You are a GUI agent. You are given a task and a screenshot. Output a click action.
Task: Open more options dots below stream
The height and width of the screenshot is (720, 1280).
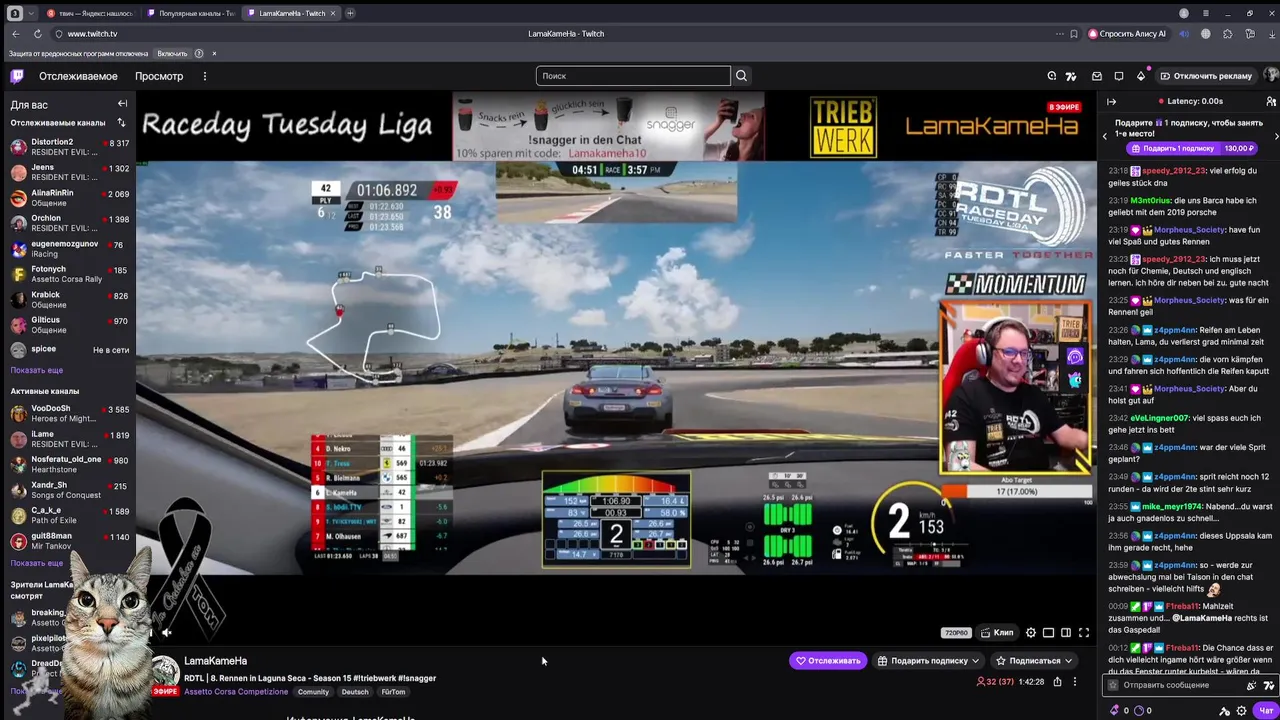click(x=1075, y=682)
